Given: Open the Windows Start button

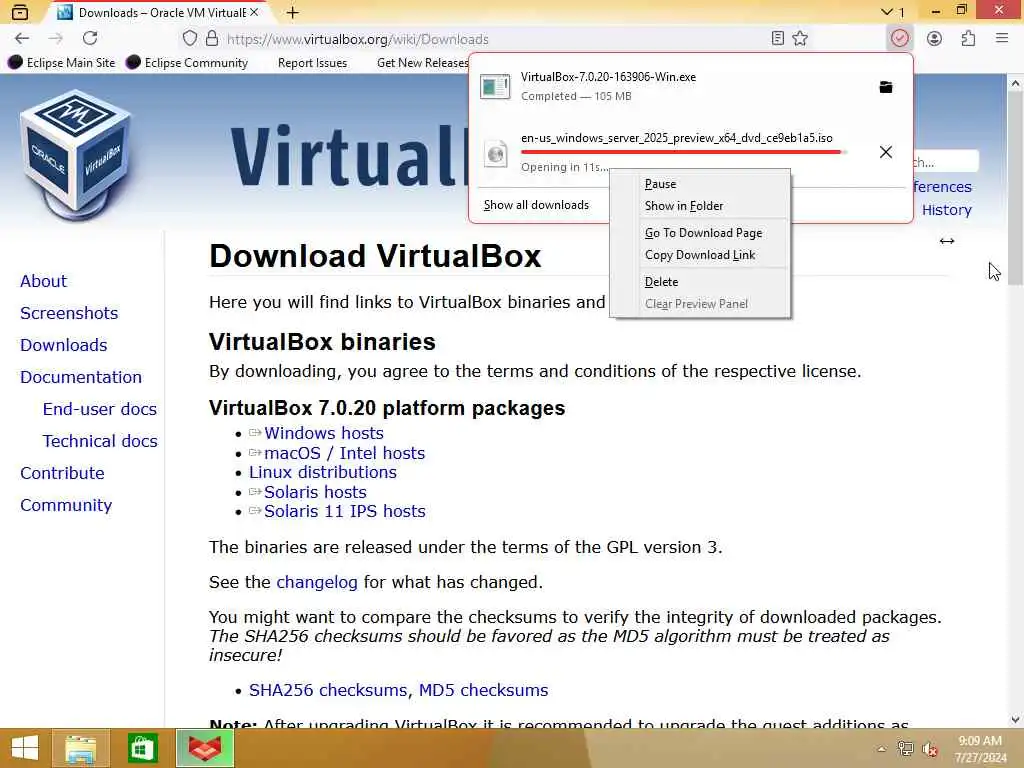Looking at the screenshot, I should (x=25, y=748).
